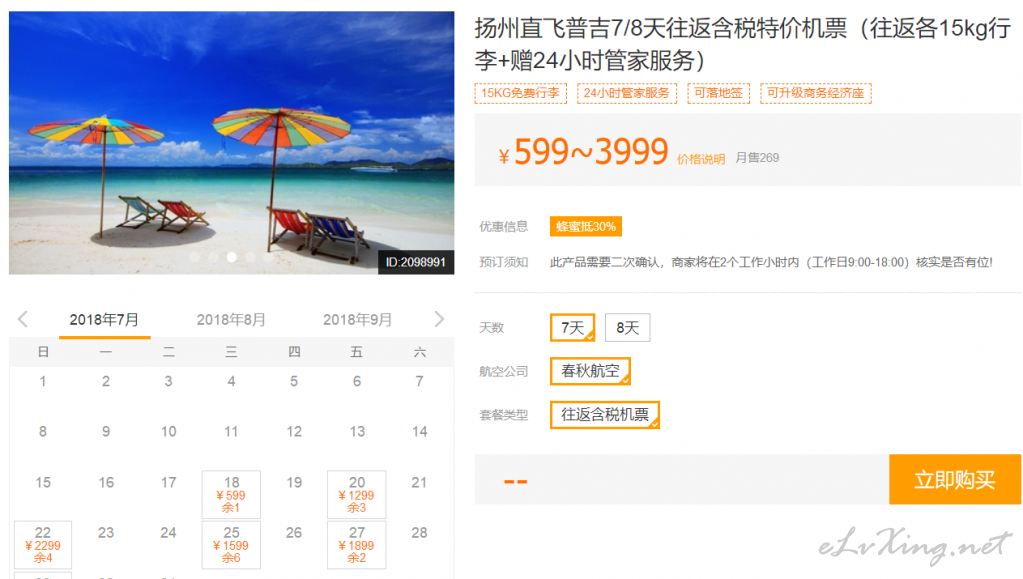This screenshot has height=579, width=1023.
Task: Select July 22 priced ¥2299
Action: [42, 544]
